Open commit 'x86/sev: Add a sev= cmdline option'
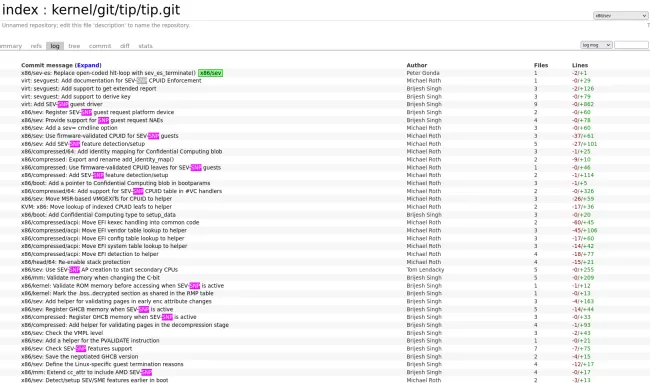 [x=69, y=128]
